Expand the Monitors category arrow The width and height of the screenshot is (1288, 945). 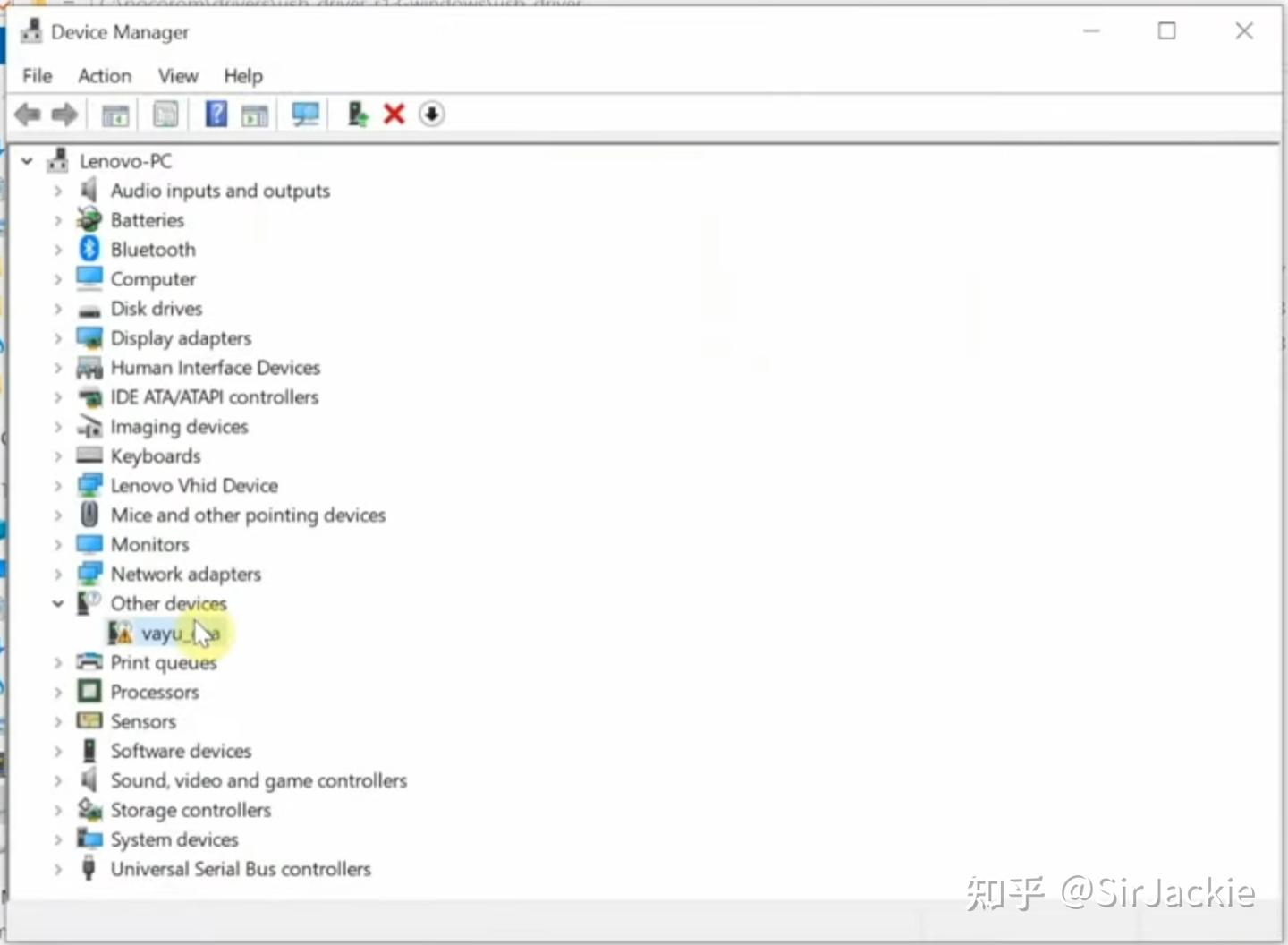click(58, 544)
